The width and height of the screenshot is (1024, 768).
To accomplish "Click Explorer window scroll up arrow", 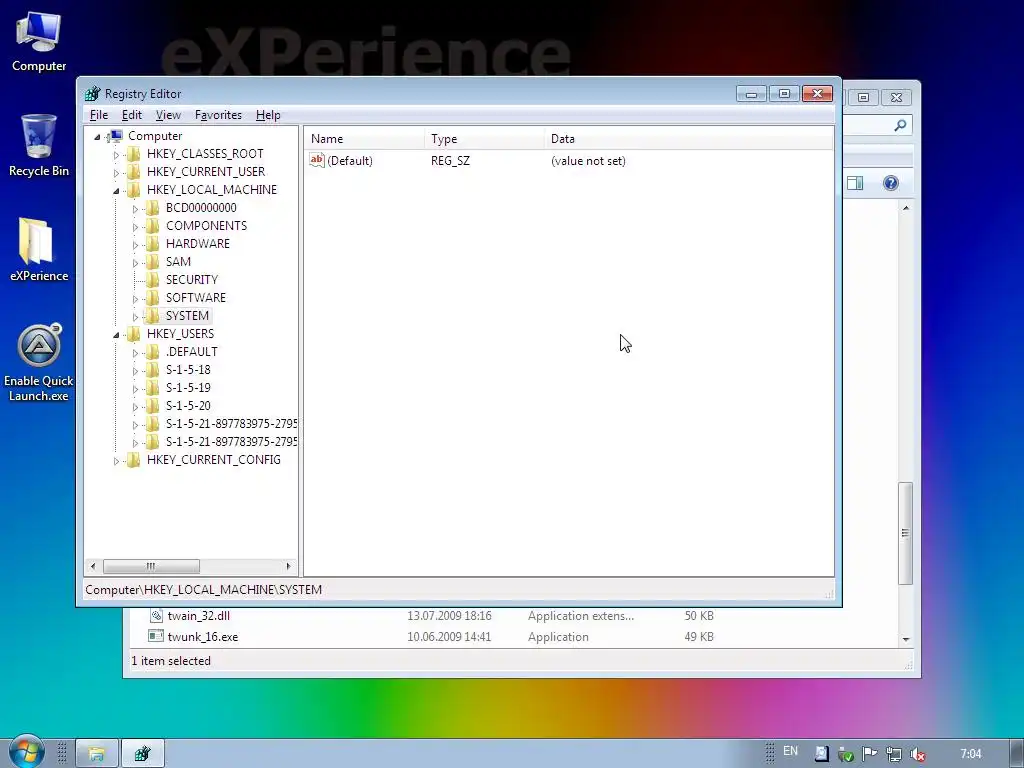I will point(906,208).
